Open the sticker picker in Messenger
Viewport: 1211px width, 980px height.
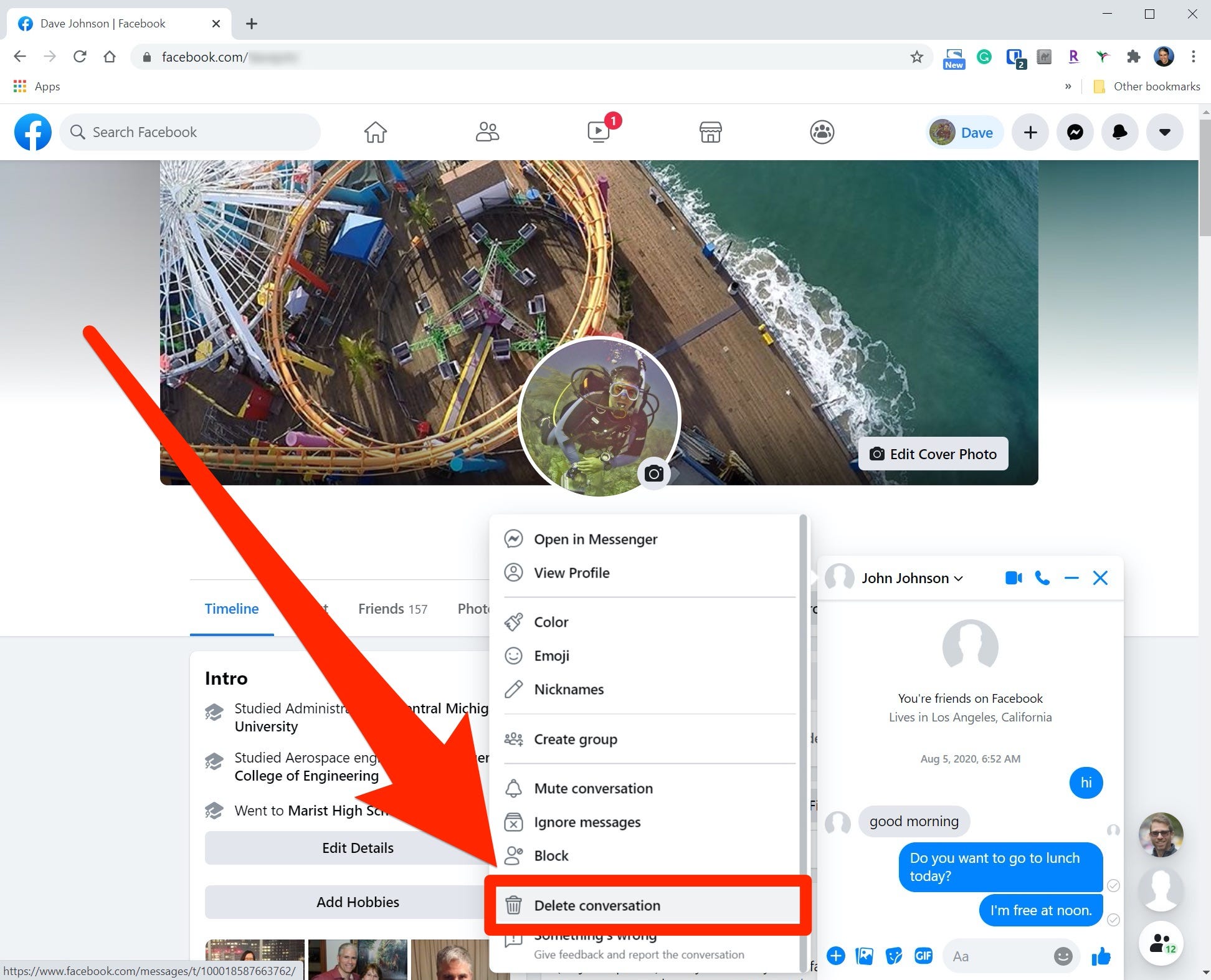click(x=894, y=956)
